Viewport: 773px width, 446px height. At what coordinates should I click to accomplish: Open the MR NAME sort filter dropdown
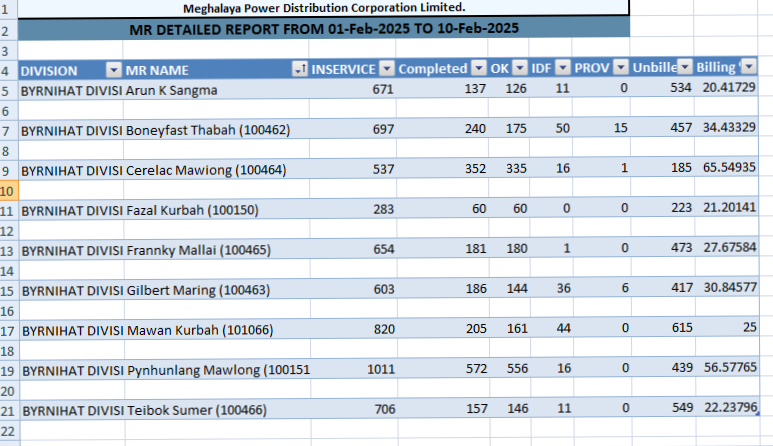click(300, 69)
